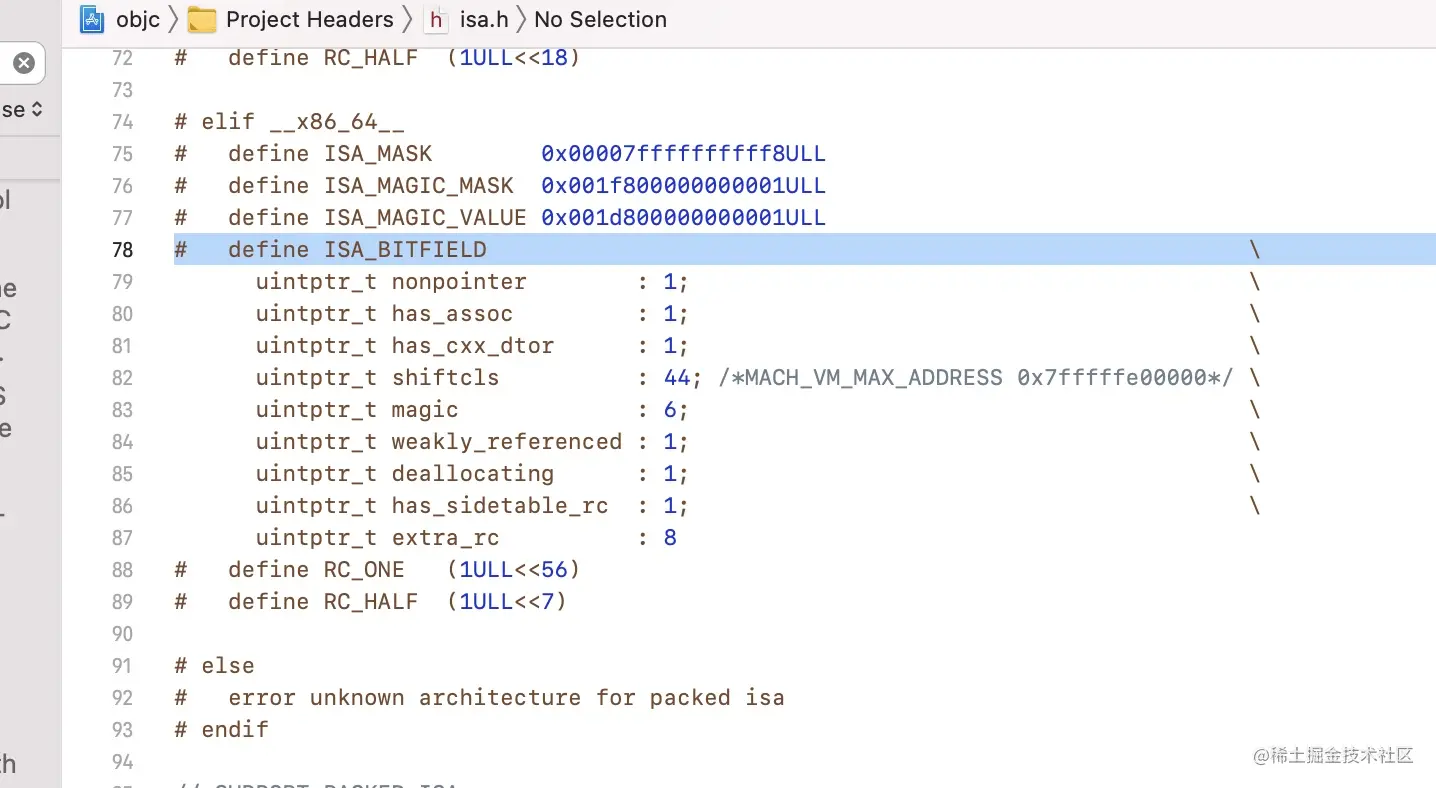Click the chevron separator after objc in jump bar
This screenshot has width=1436, height=788.
click(172, 18)
